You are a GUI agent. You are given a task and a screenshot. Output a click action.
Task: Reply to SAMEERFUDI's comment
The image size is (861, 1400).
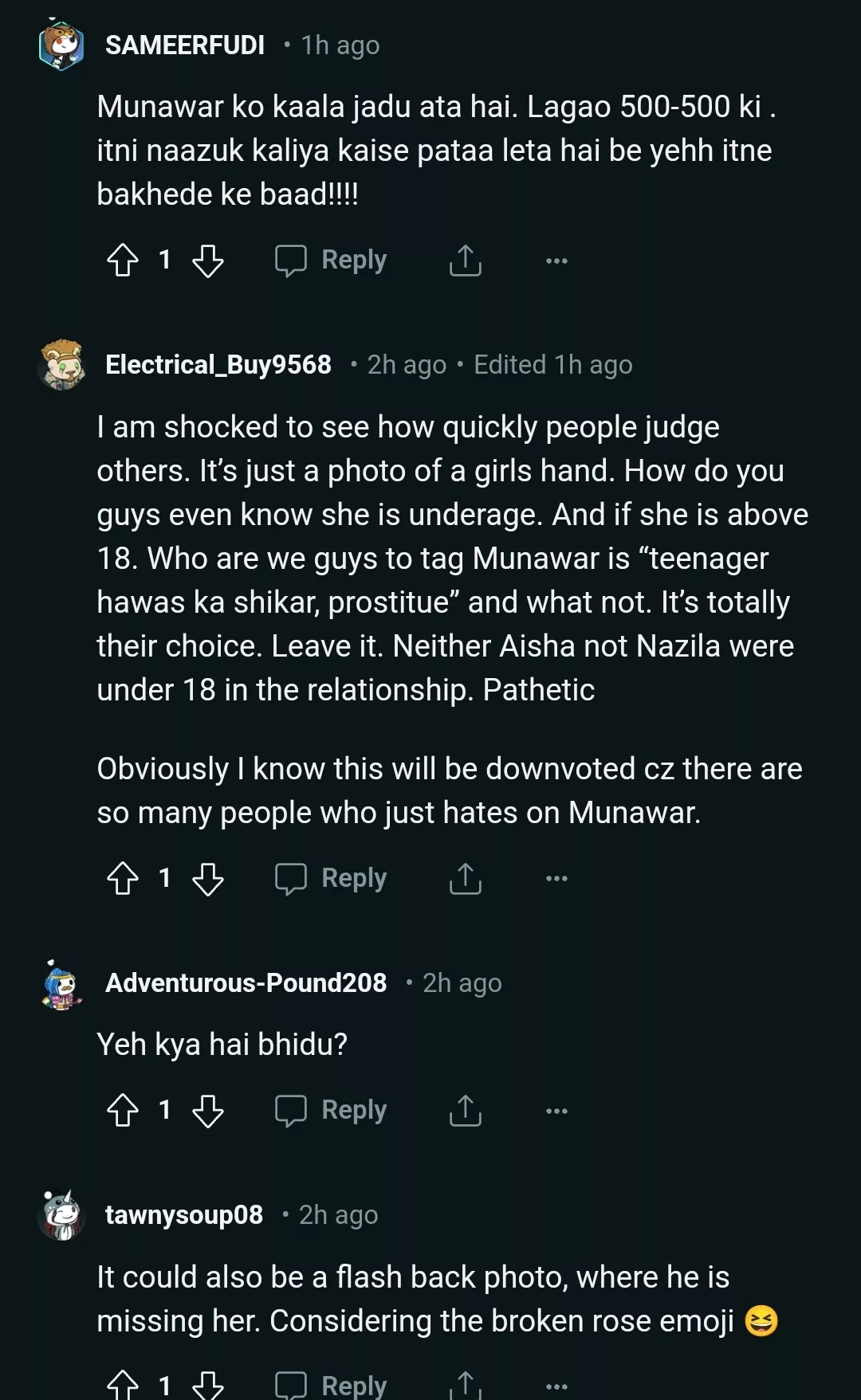coord(332,260)
